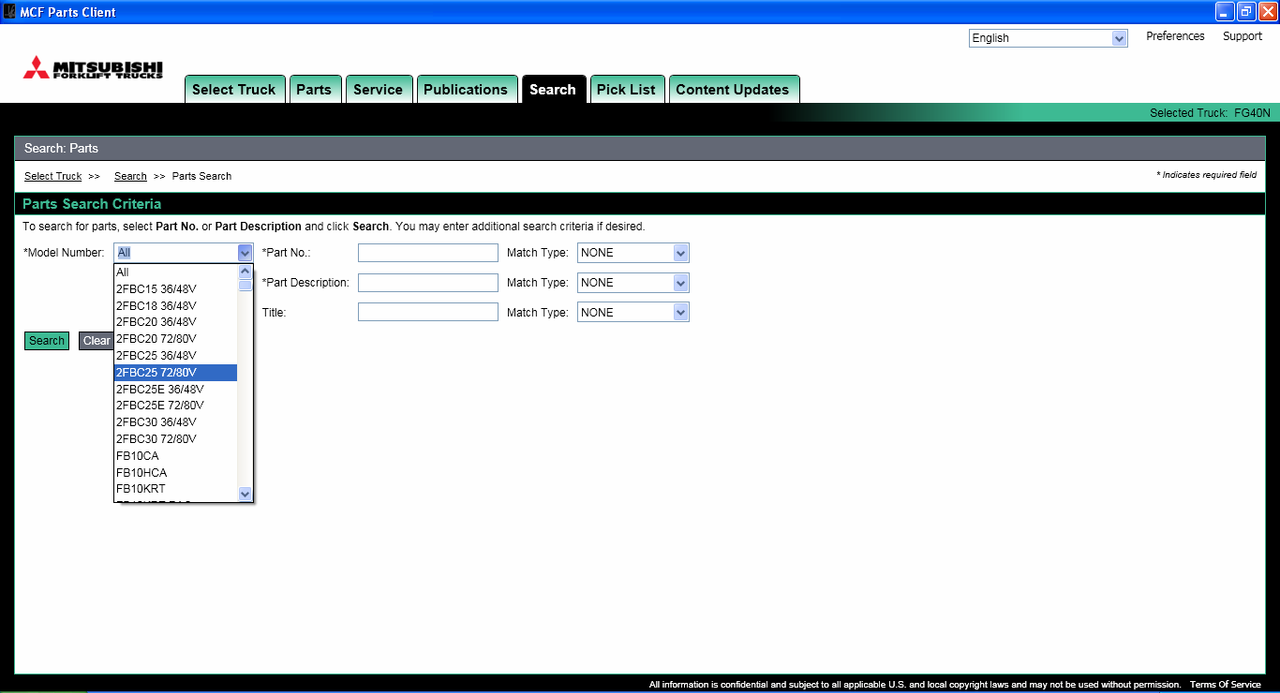Image resolution: width=1280 pixels, height=693 pixels.
Task: Click the model list scroll down arrow
Action: (245, 493)
